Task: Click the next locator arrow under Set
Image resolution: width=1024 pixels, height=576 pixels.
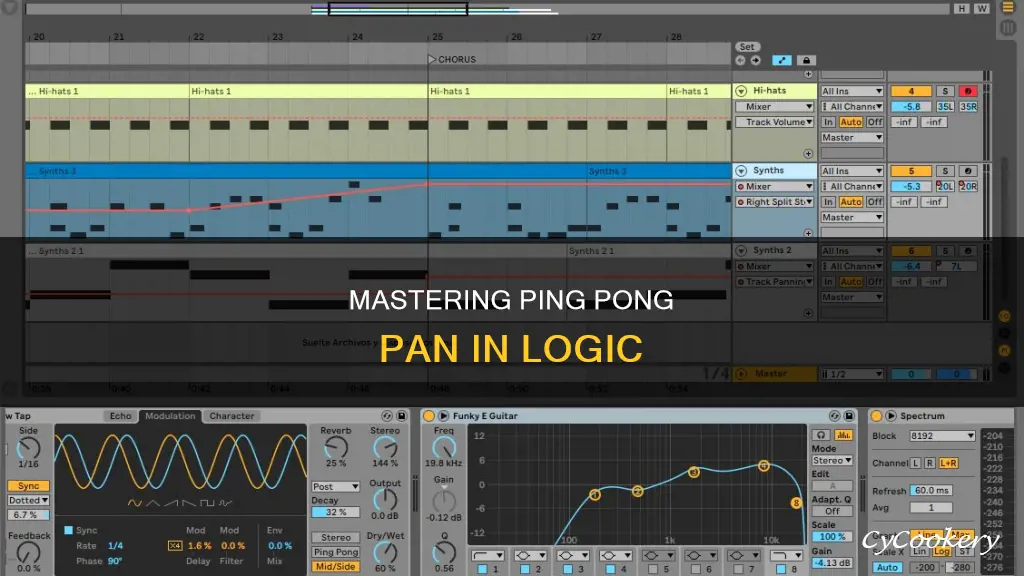Action: click(756, 60)
